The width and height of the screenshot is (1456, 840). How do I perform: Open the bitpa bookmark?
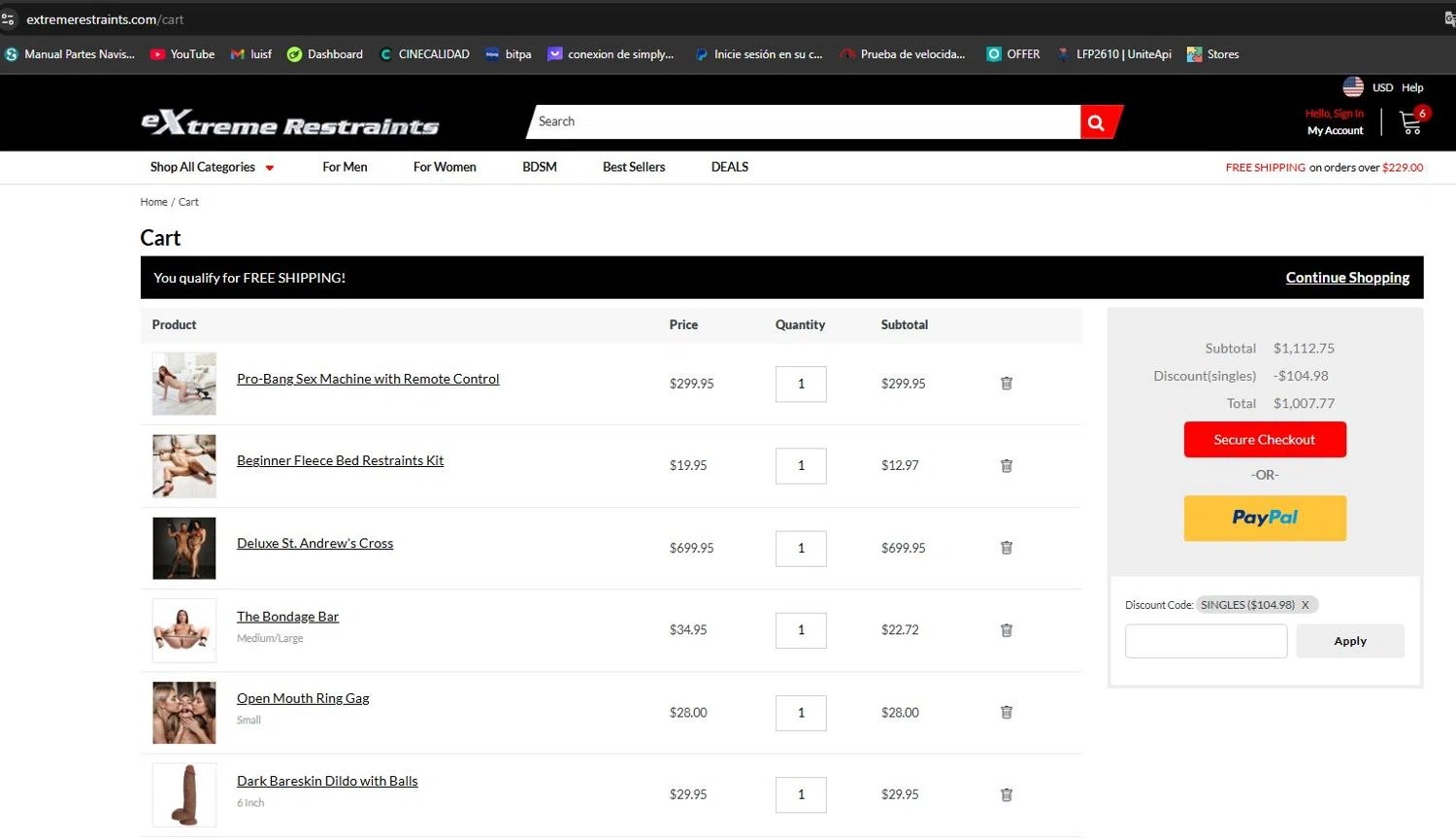coord(509,54)
